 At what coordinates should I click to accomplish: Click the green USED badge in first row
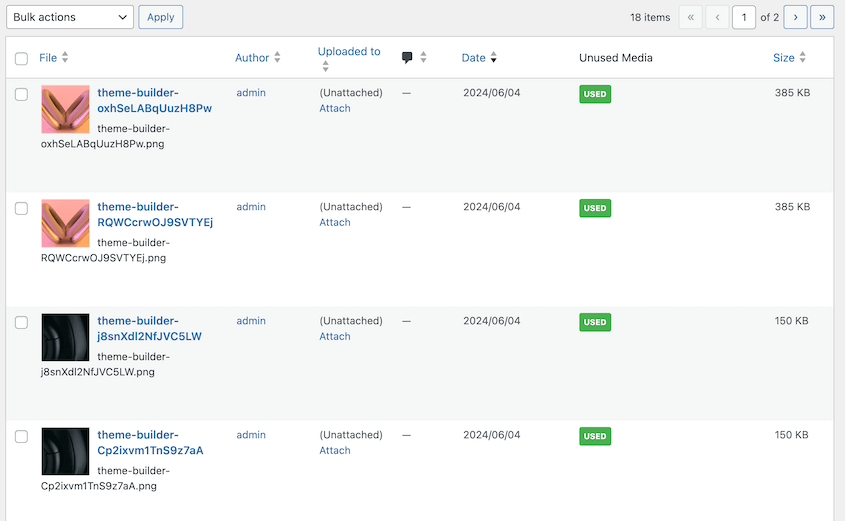pos(595,94)
